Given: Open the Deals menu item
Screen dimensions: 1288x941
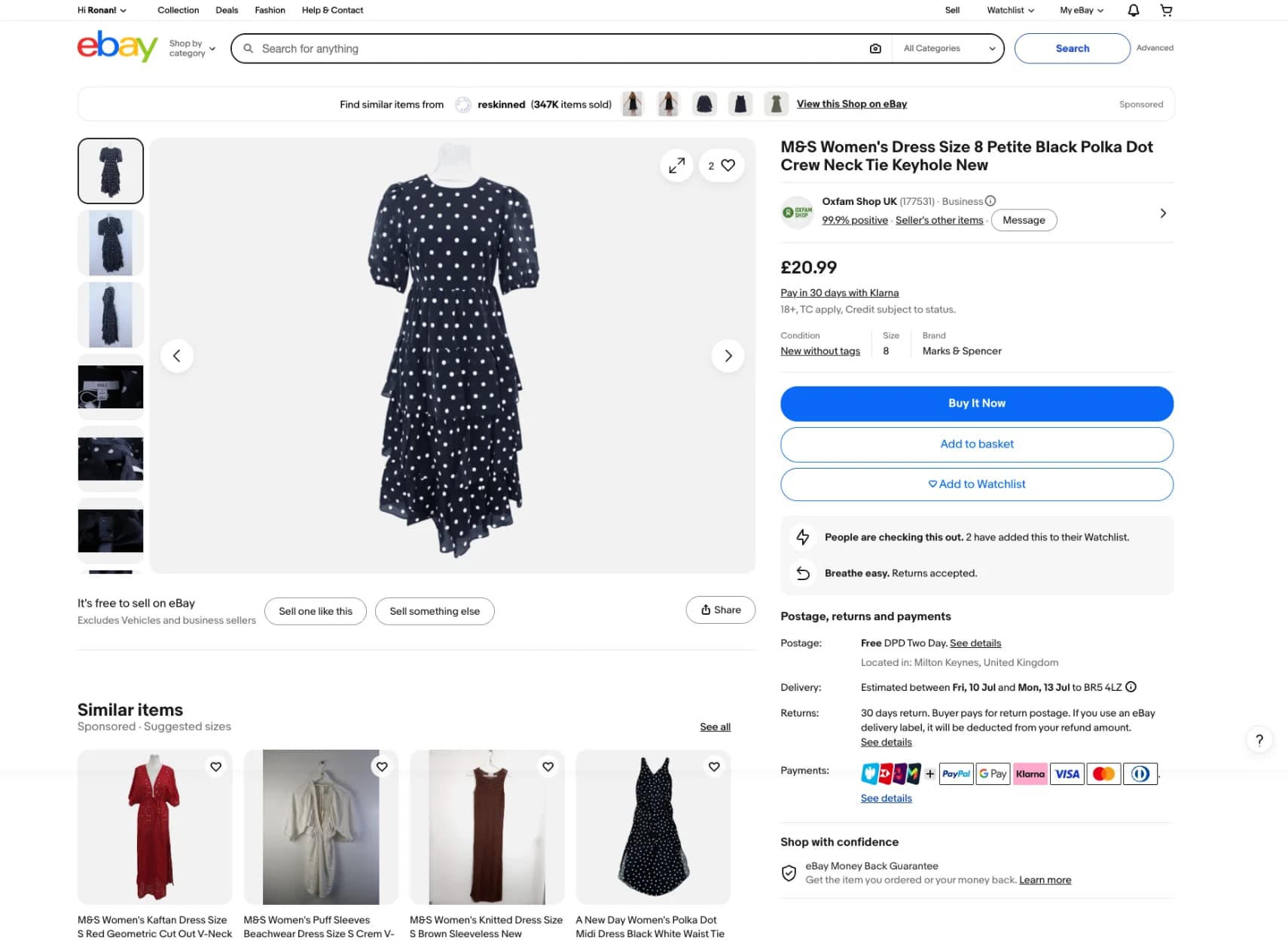Looking at the screenshot, I should [x=227, y=10].
